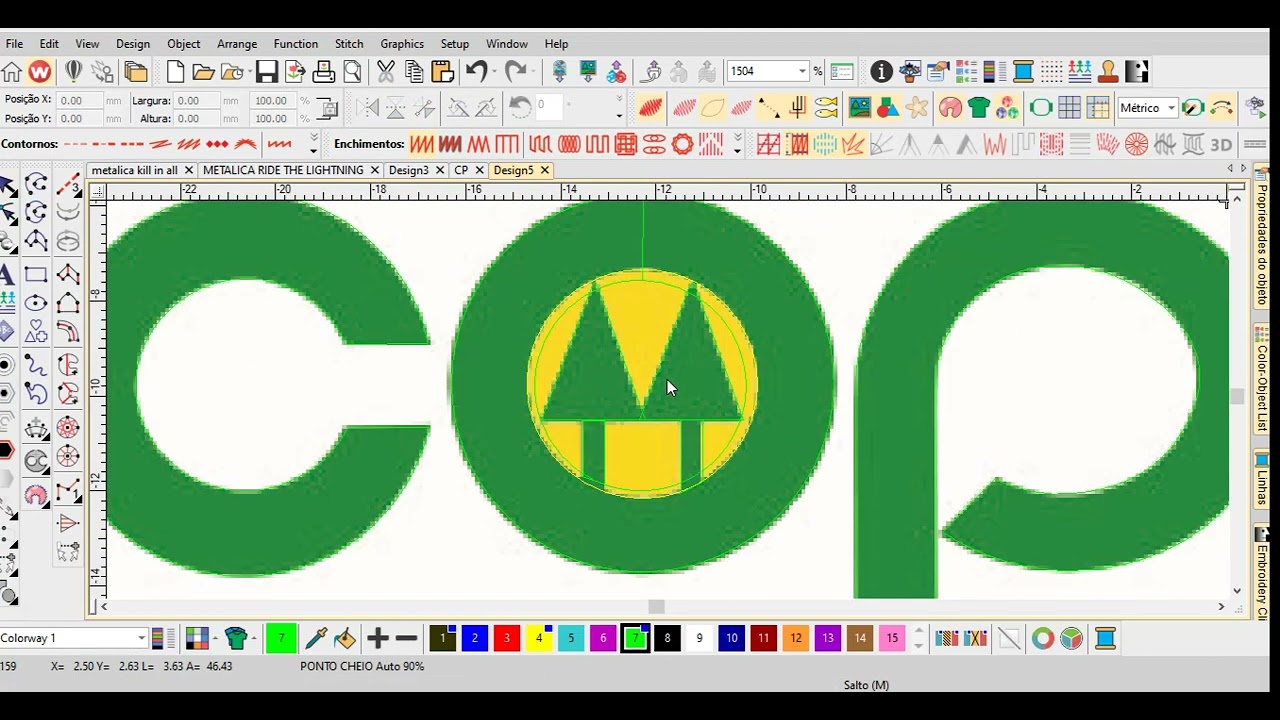Click the Largura width input field
The height and width of the screenshot is (720, 1280).
pyautogui.click(x=196, y=100)
